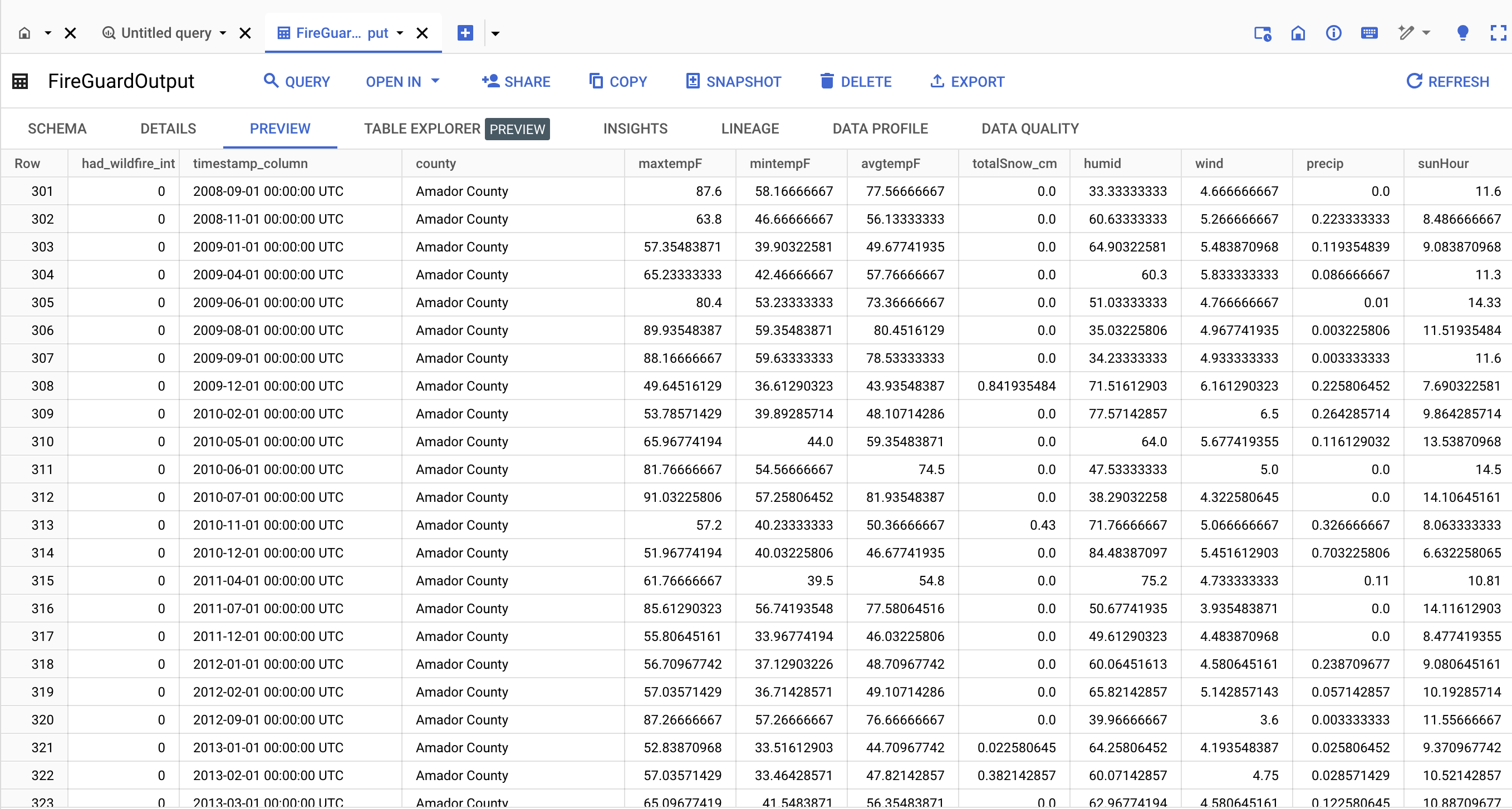Open the home tab dropdown arrow
Screen dimensions: 1512x809
pos(48,33)
